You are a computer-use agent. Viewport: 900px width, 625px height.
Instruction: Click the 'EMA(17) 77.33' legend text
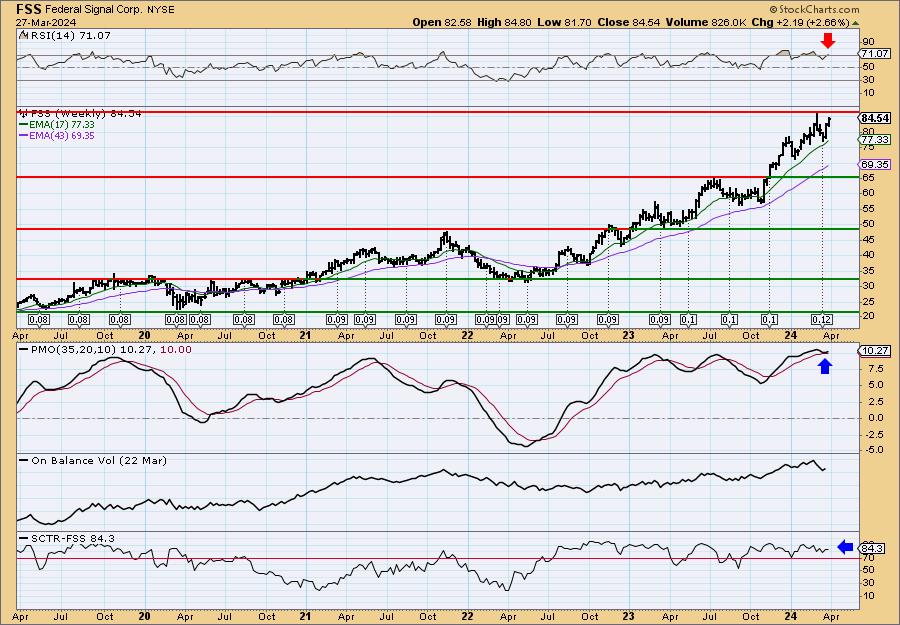pos(61,125)
